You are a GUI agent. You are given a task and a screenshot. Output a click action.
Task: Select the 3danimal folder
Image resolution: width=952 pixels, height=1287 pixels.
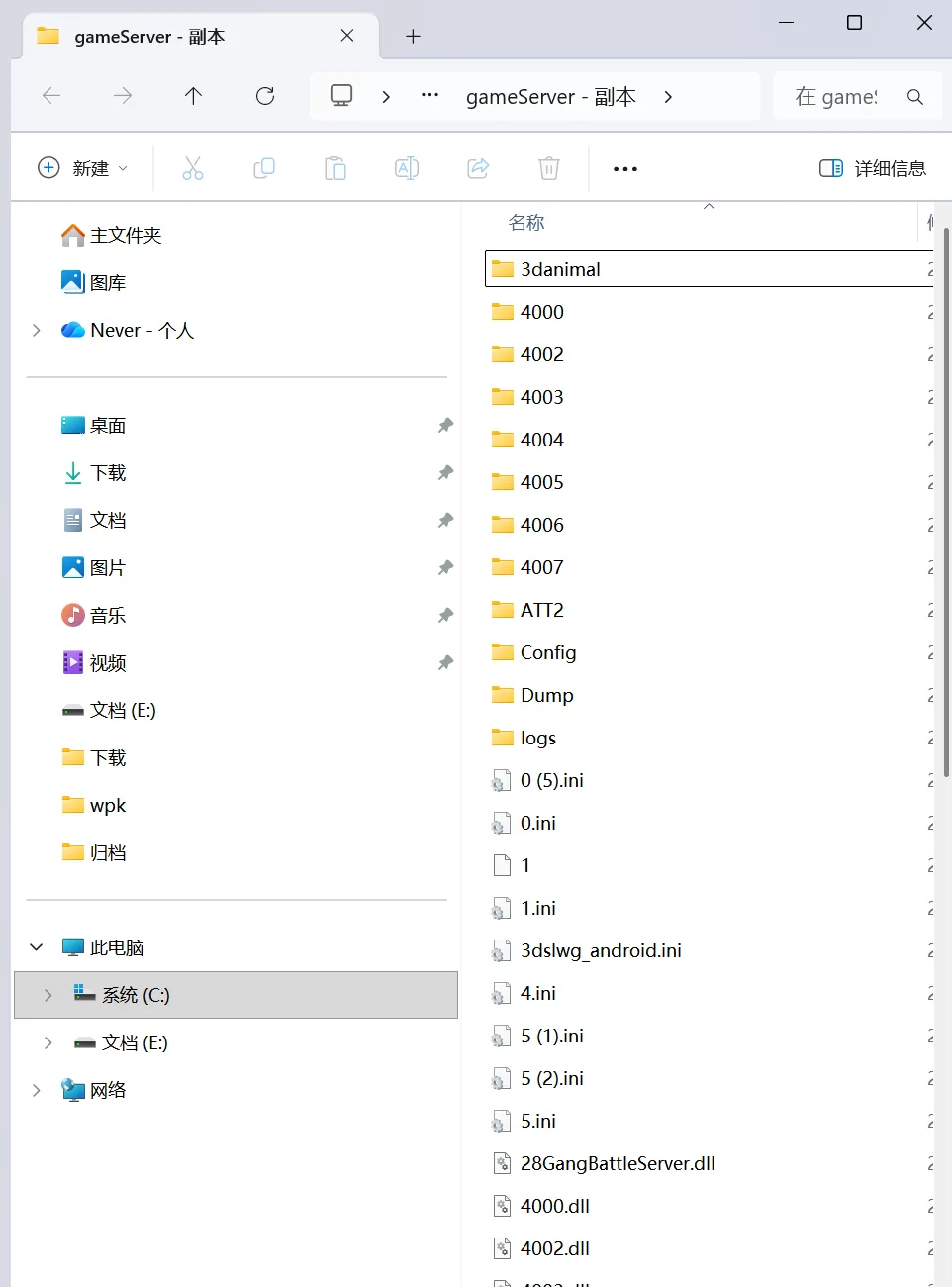[709, 269]
